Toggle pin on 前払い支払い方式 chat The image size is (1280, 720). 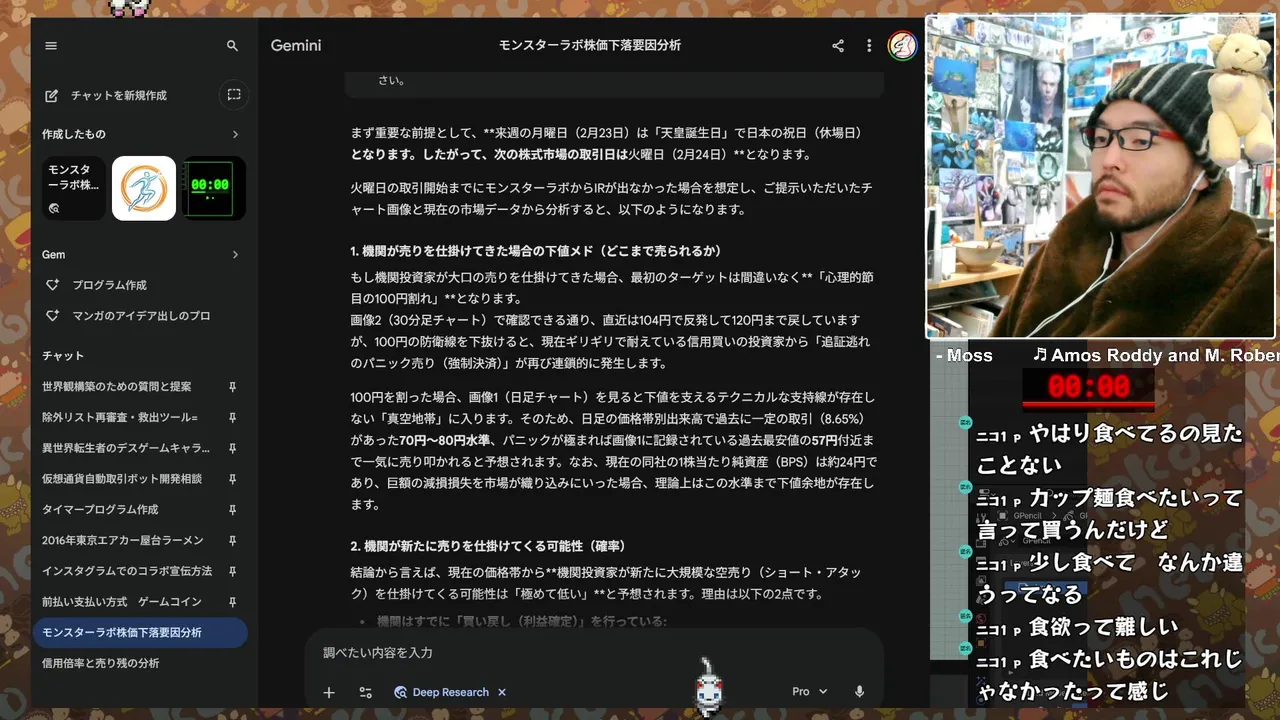click(x=232, y=602)
